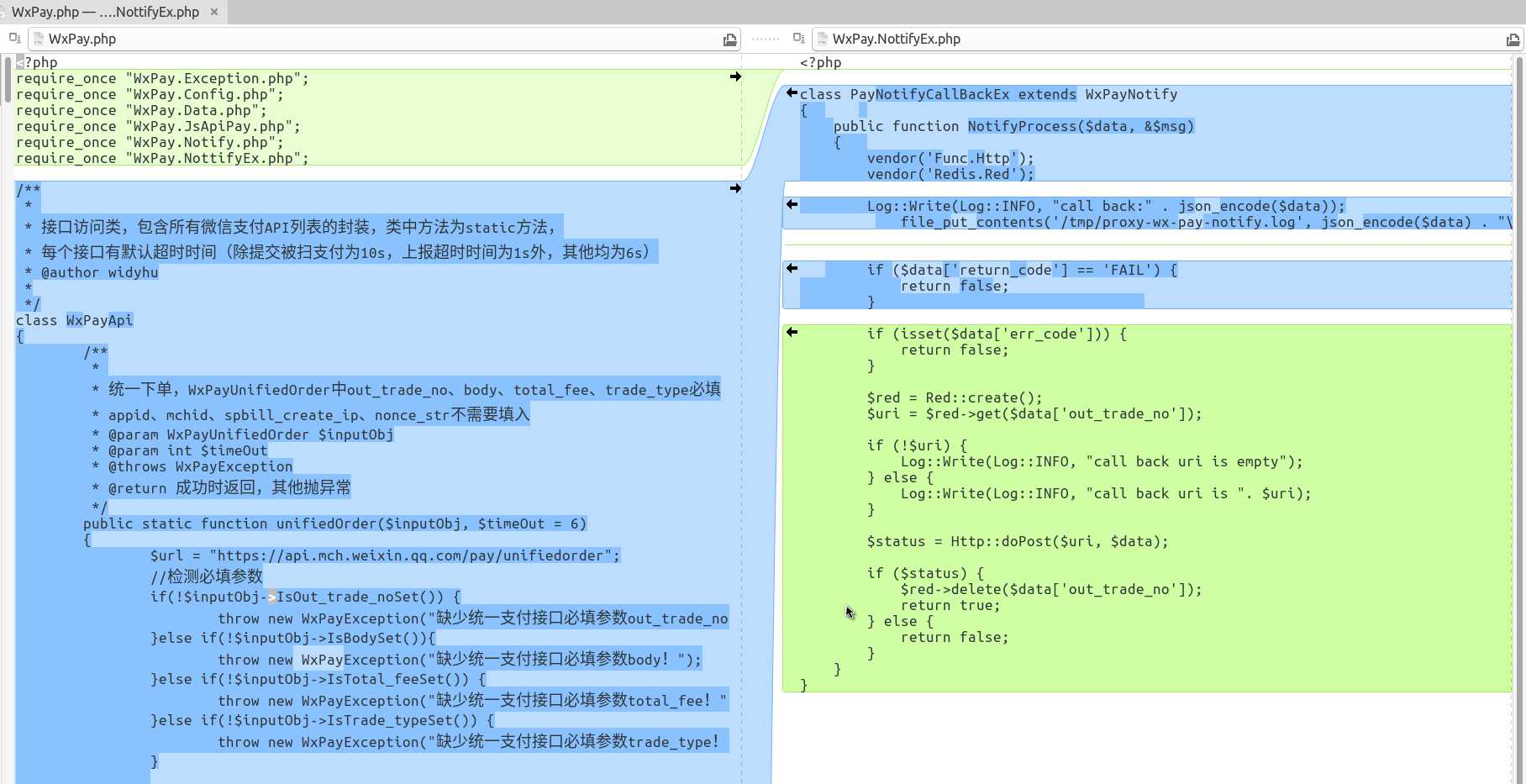
Task: Click the '}else if(!$inputObj->IsTotal_feeSet())' line
Action: click(318, 679)
